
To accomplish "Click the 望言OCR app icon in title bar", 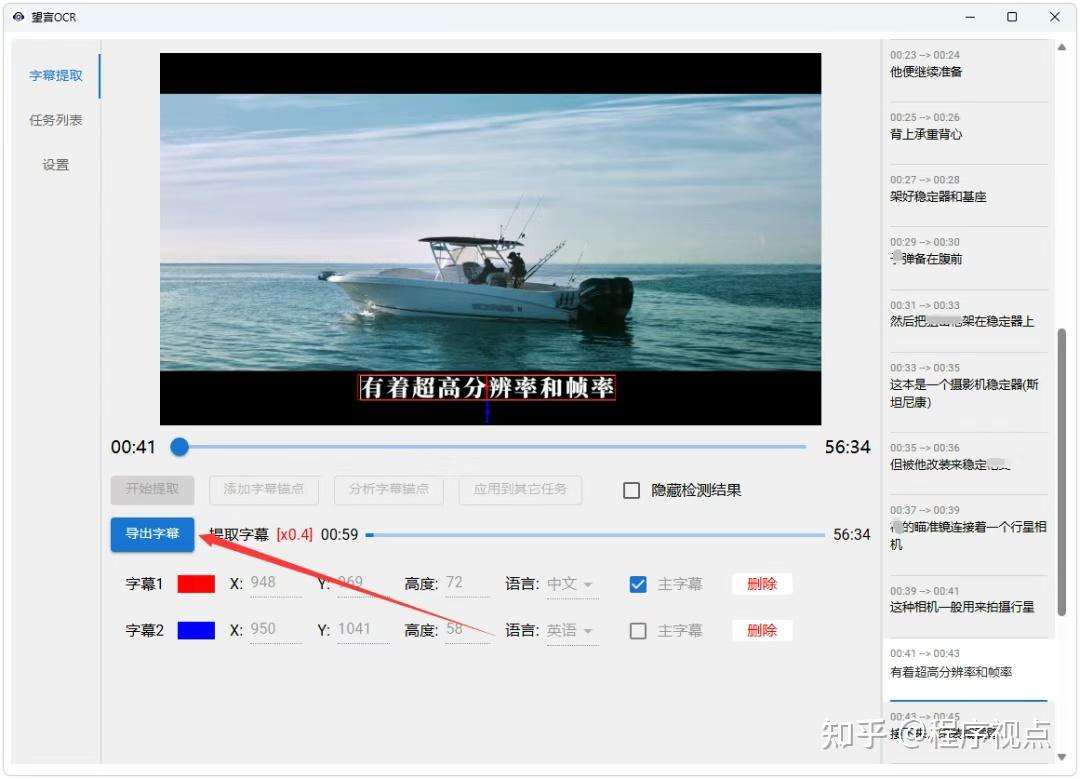I will point(17,17).
